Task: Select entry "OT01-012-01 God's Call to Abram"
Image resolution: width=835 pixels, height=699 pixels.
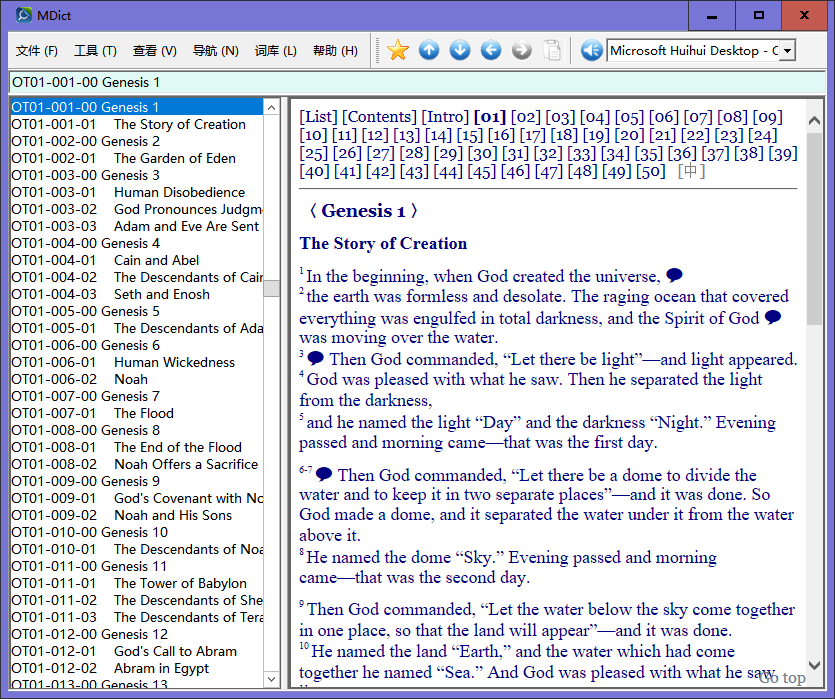Action: [137, 652]
